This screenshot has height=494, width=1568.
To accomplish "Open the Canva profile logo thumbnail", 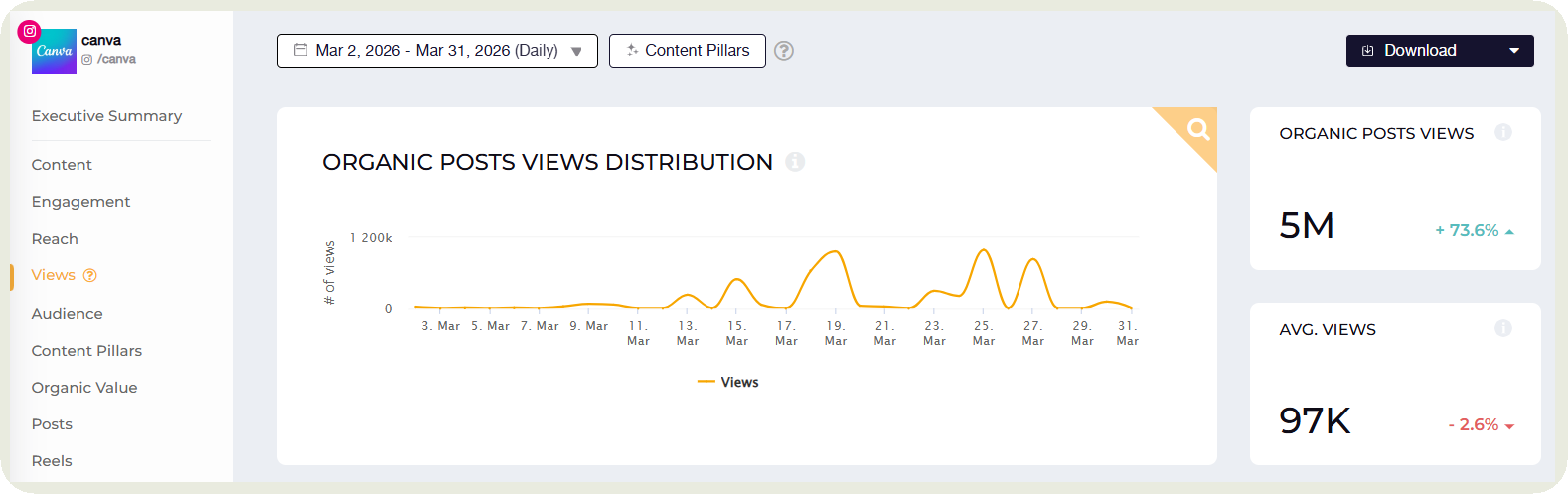I will tap(54, 51).
